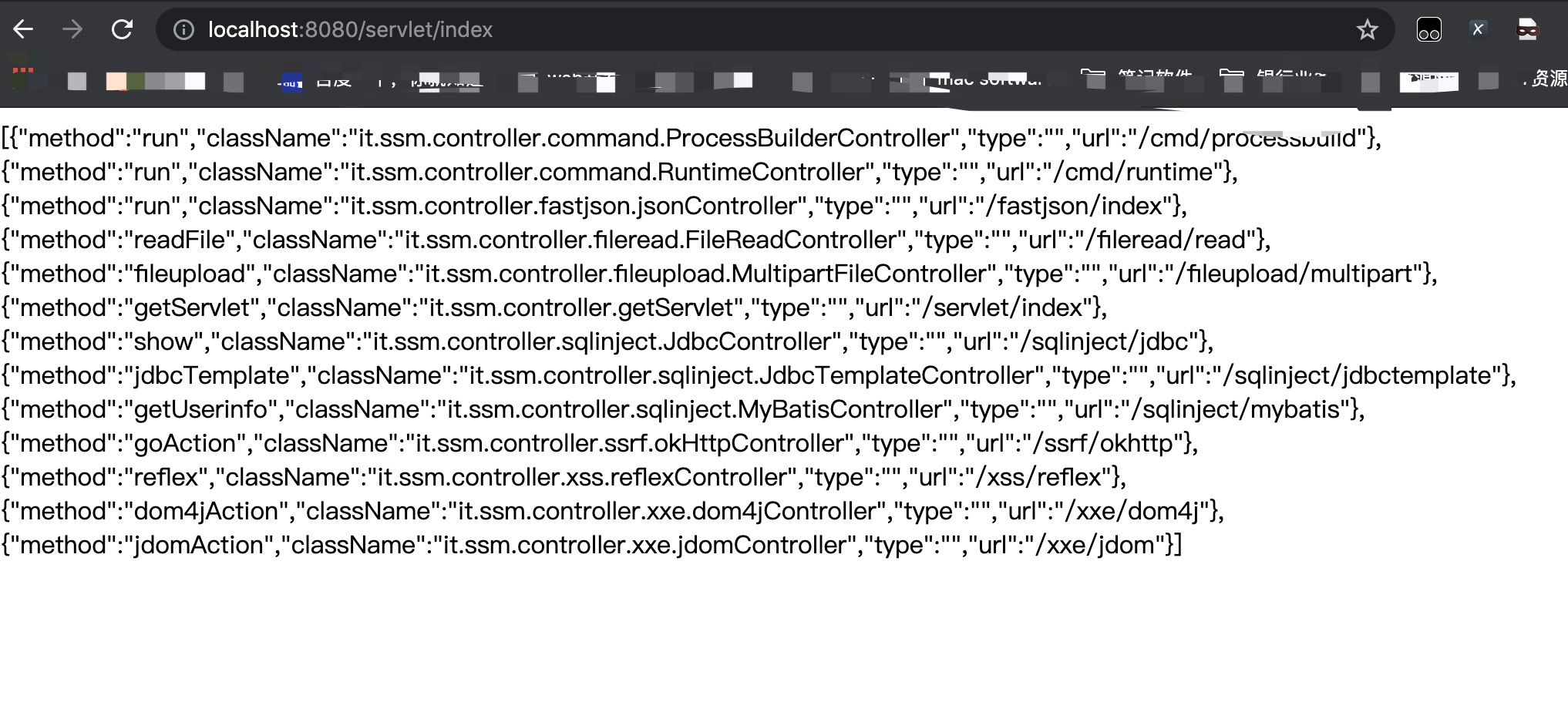
Task: Expand the 笔记软件 bookmark folder
Action: tap(1139, 79)
